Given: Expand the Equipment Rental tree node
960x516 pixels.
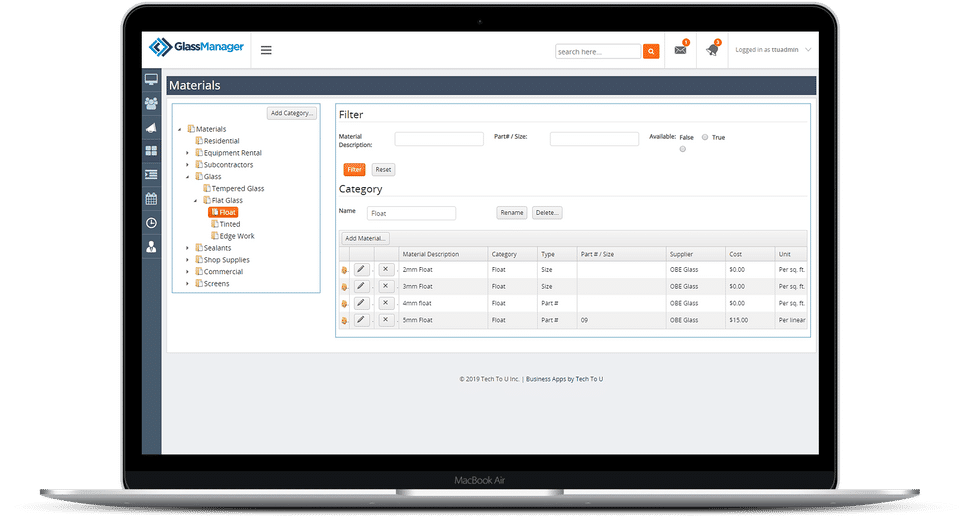Looking at the screenshot, I should click(x=187, y=153).
